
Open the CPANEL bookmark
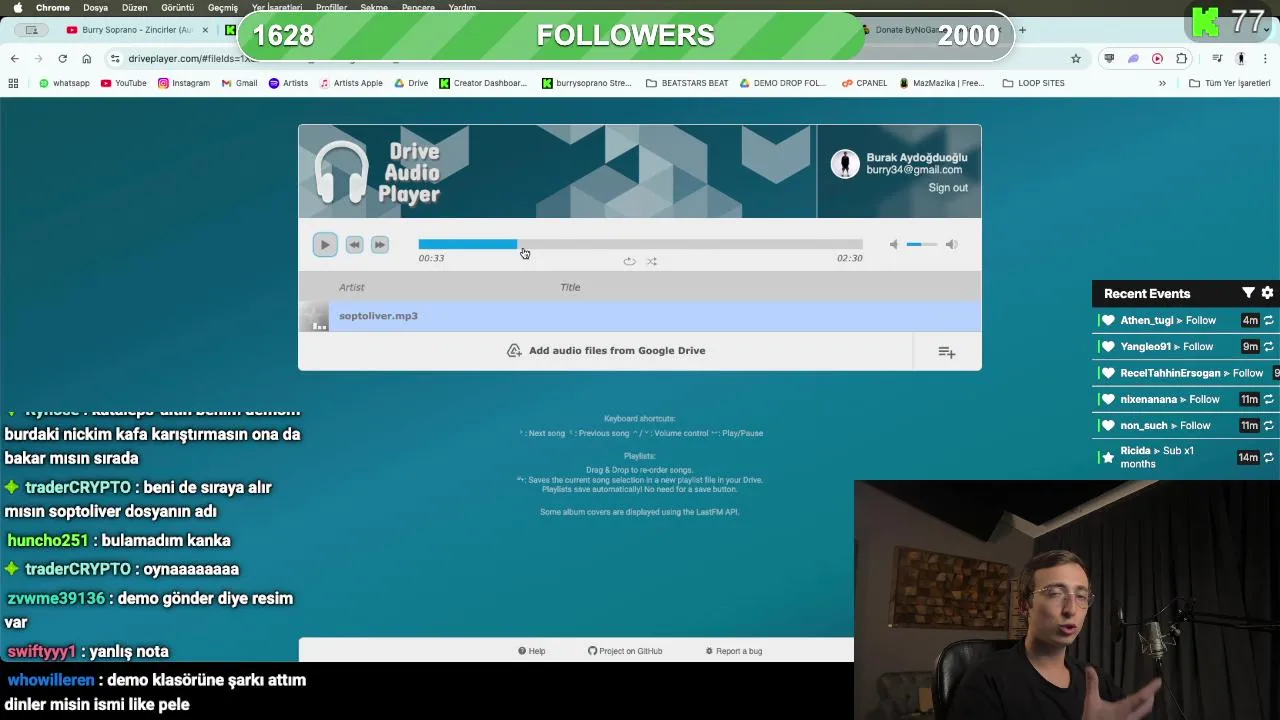[x=864, y=83]
